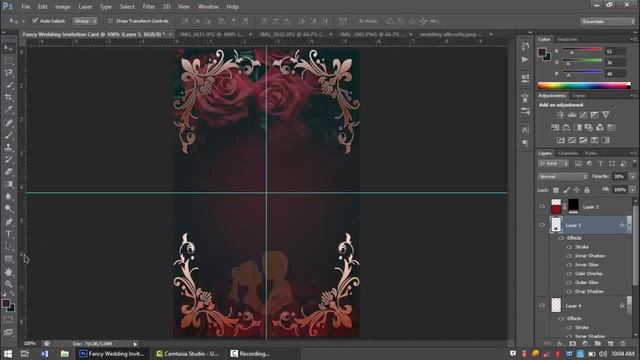Hide Layer 4 visibility eye

point(542,305)
